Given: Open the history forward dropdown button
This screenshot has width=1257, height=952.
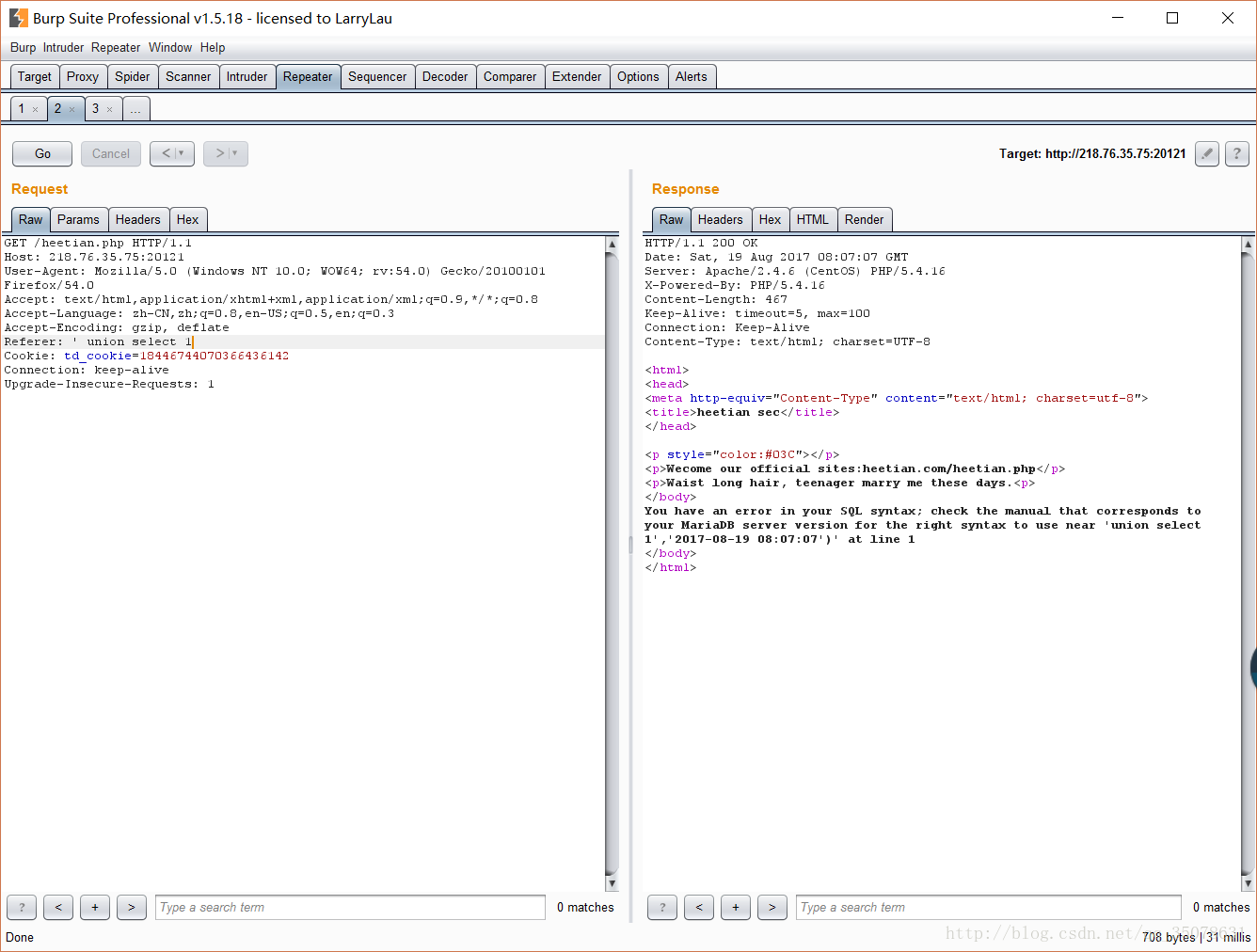Looking at the screenshot, I should point(226,153).
